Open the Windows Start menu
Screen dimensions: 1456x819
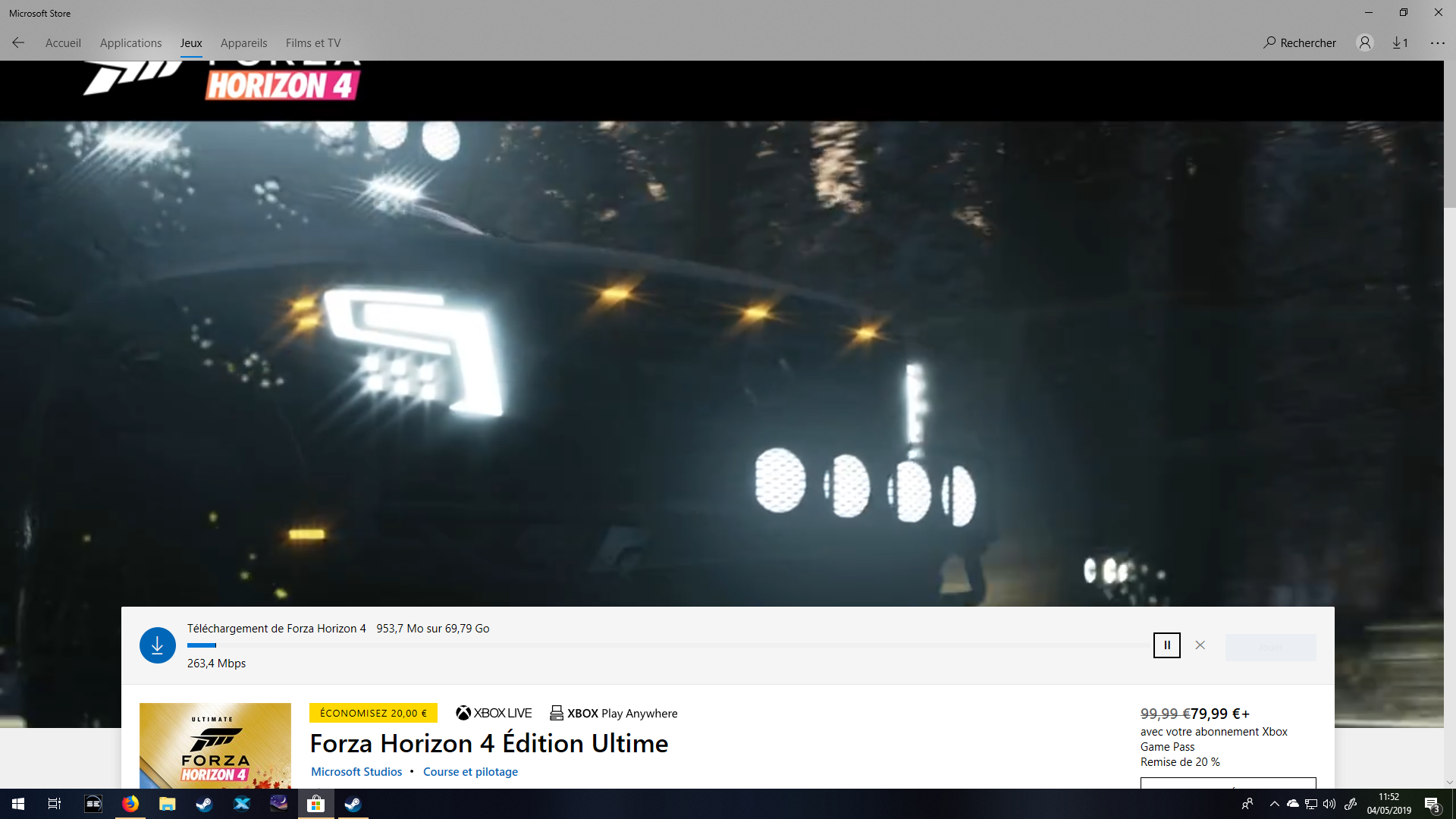click(x=18, y=804)
